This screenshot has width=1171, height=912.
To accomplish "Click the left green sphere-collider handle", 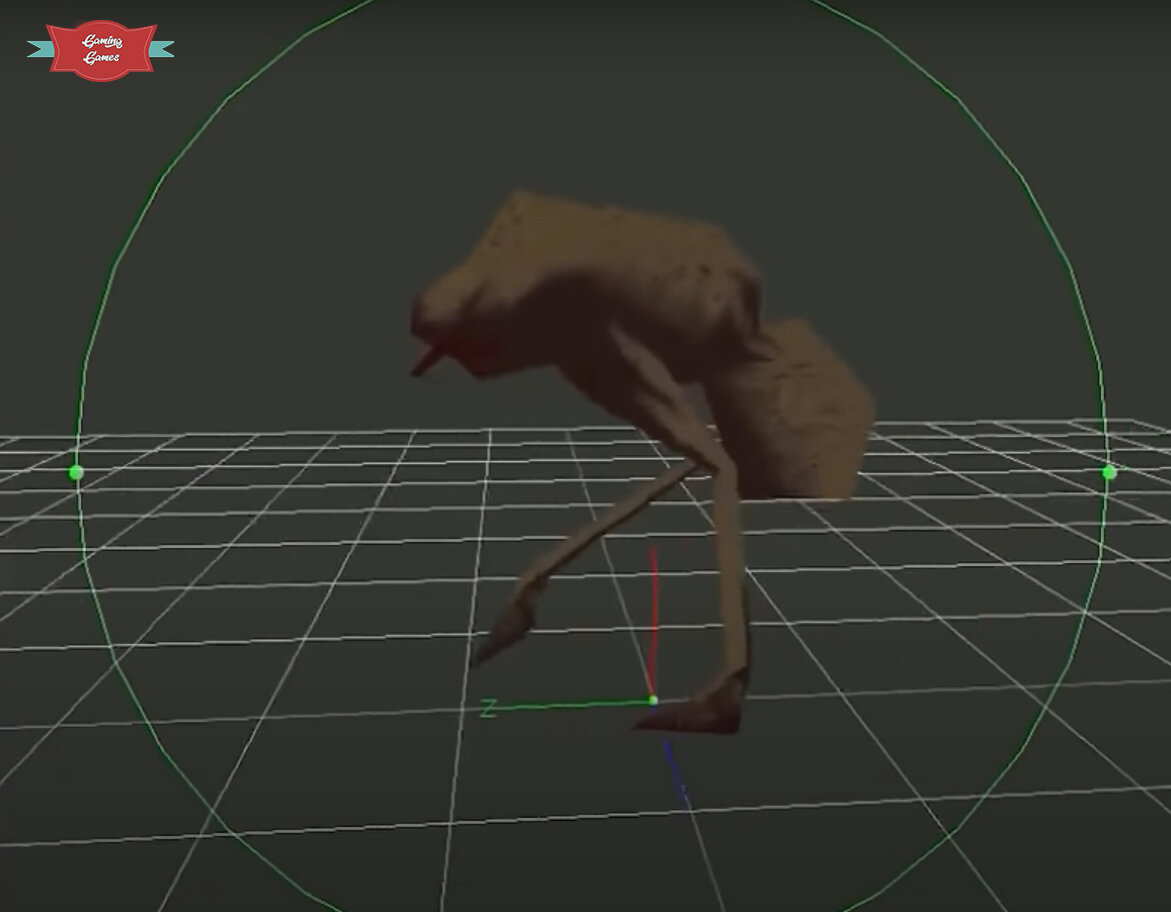I will 76,472.
